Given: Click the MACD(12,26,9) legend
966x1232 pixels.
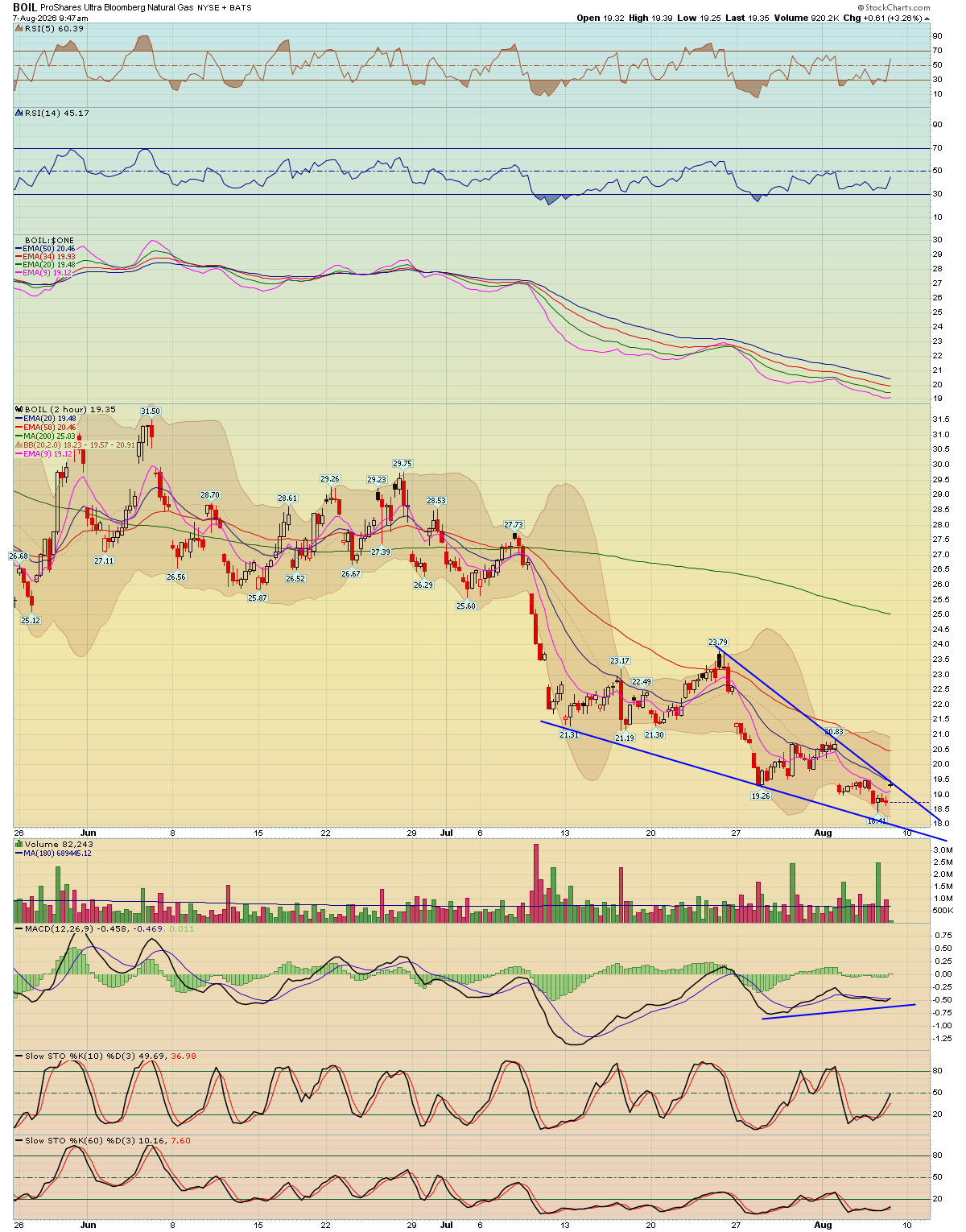Looking at the screenshot, I should click(106, 928).
